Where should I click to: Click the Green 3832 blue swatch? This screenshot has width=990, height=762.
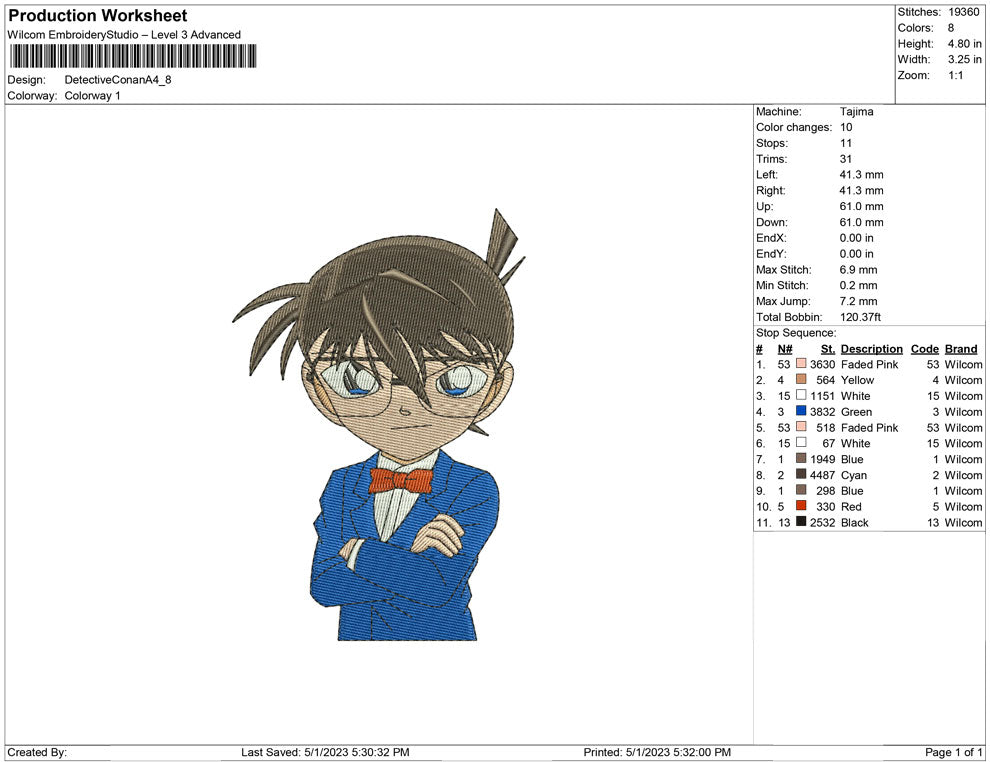801,411
